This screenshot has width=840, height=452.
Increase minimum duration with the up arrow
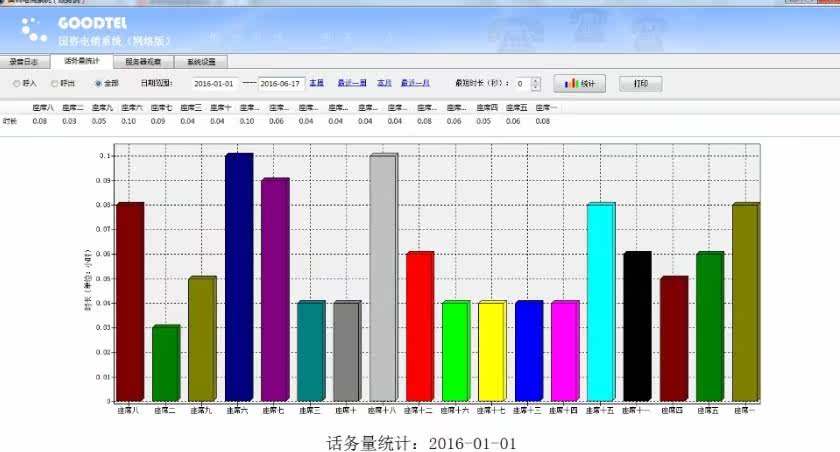pyautogui.click(x=536, y=80)
